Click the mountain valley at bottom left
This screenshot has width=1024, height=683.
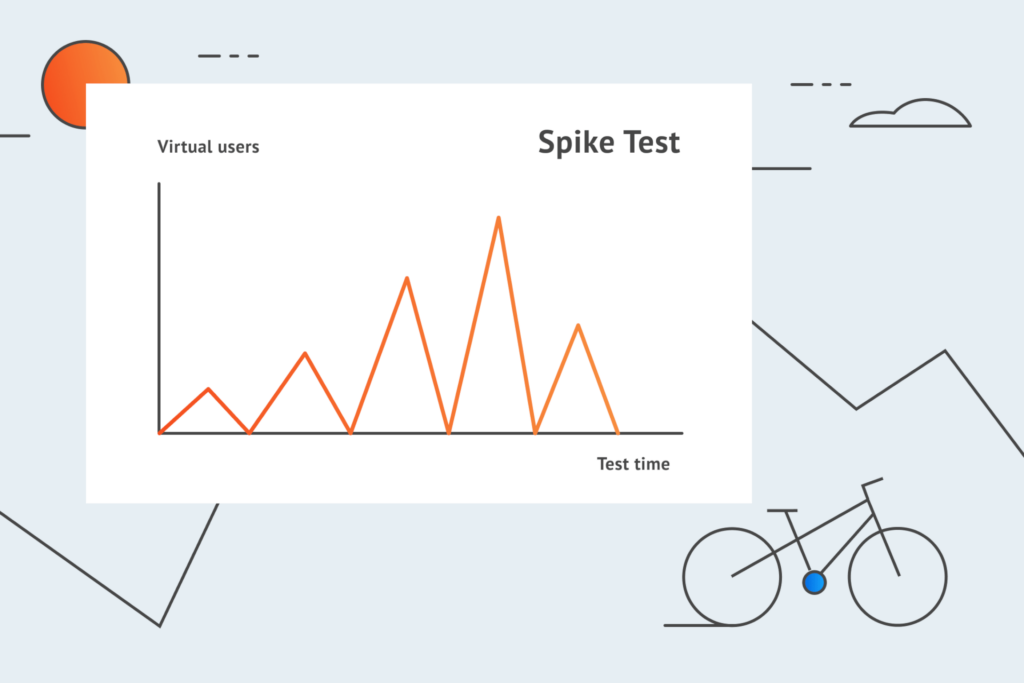(159, 626)
